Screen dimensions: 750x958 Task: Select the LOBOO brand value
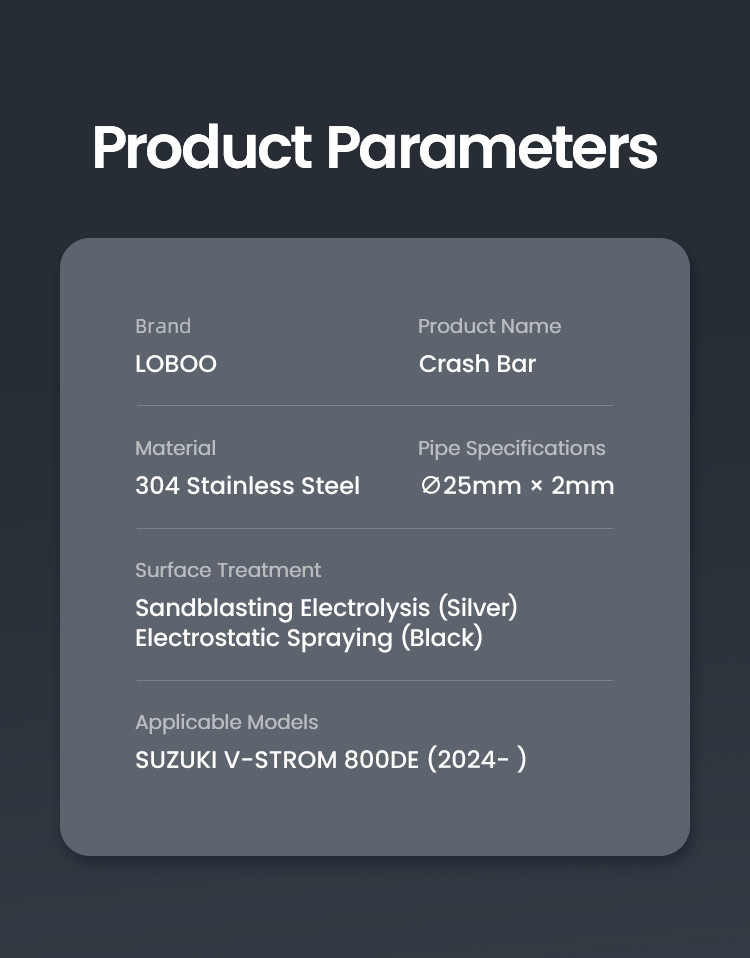pyautogui.click(x=176, y=364)
